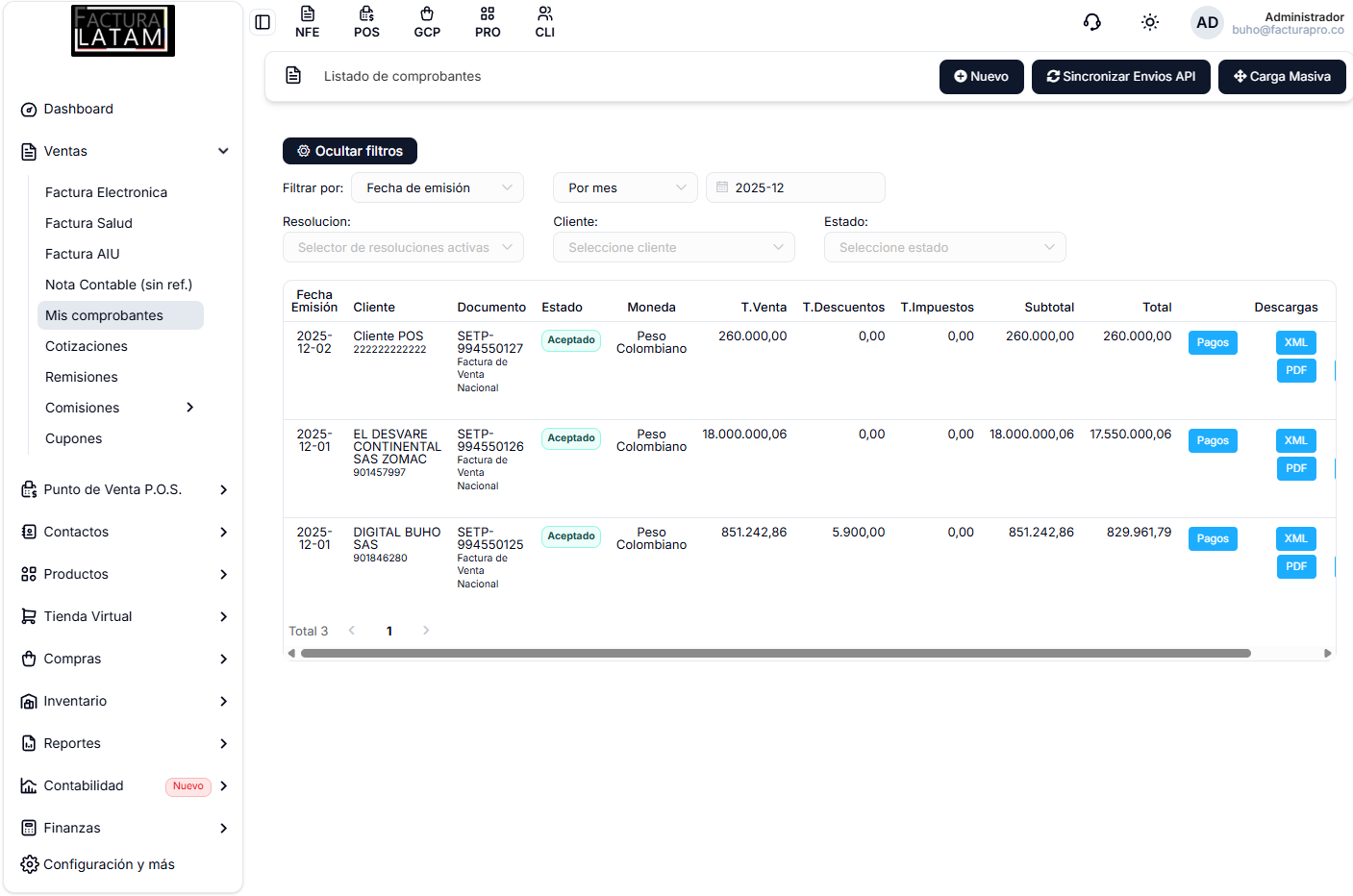Screen dimensions: 1353x896
Task: Open the Fecha de emisión dropdown
Action: (x=438, y=187)
